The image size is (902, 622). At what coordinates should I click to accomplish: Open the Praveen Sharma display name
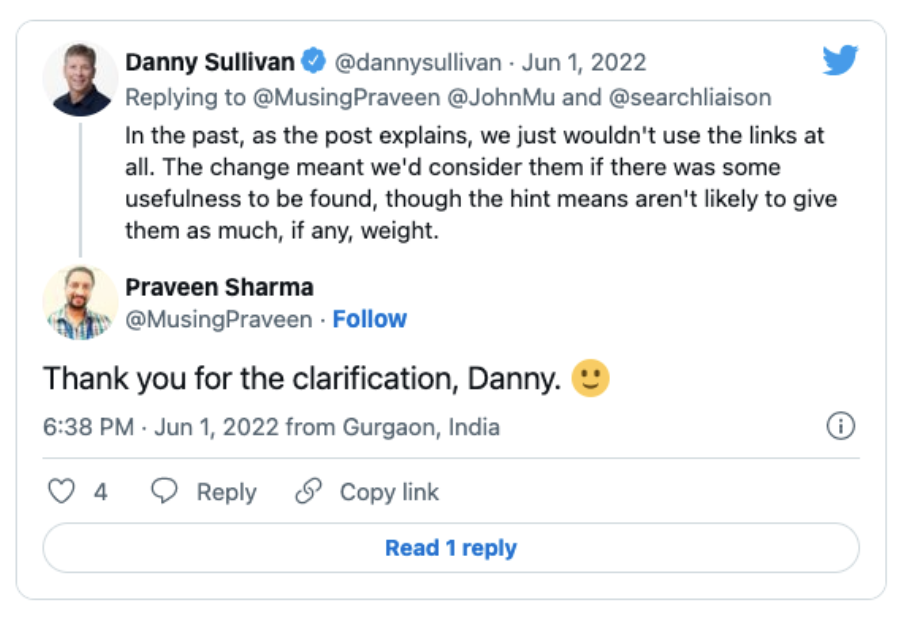219,288
